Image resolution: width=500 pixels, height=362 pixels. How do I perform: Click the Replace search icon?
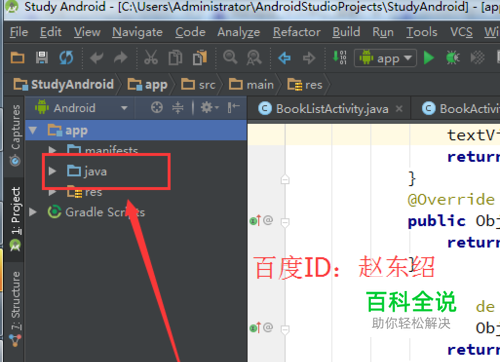tap(254, 58)
